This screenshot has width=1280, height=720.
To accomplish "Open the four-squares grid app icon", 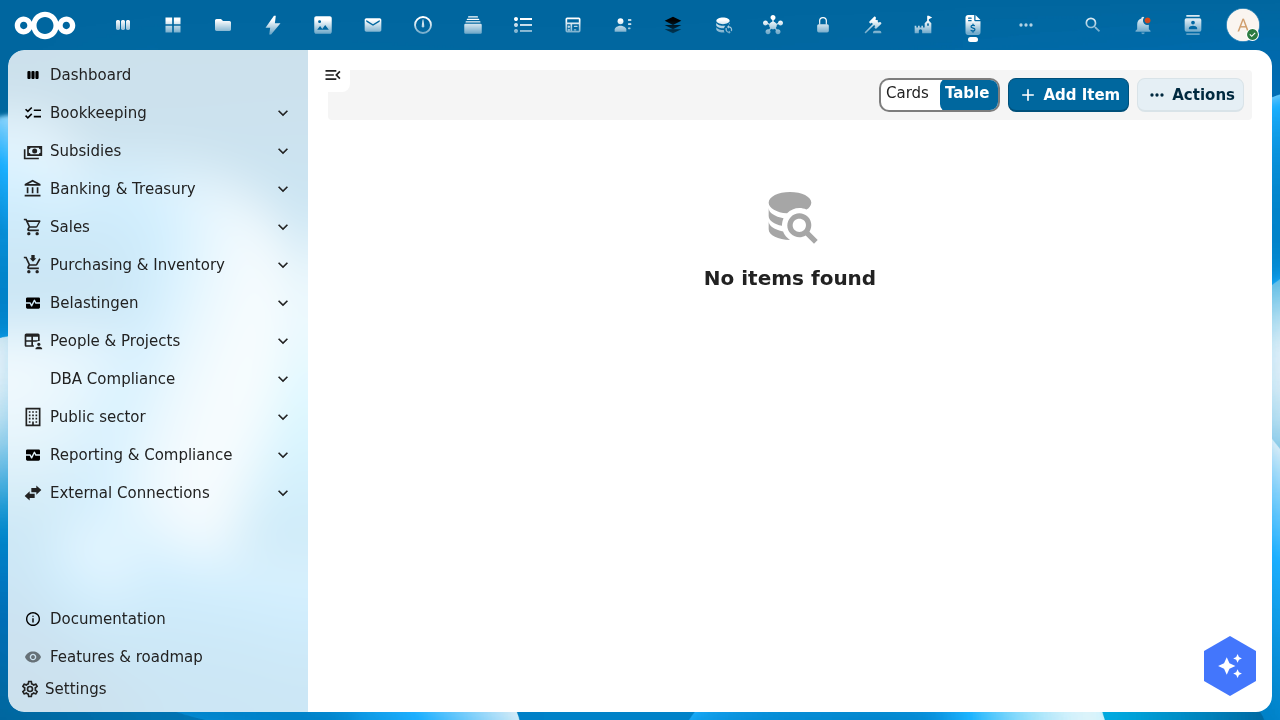I will coord(173,25).
